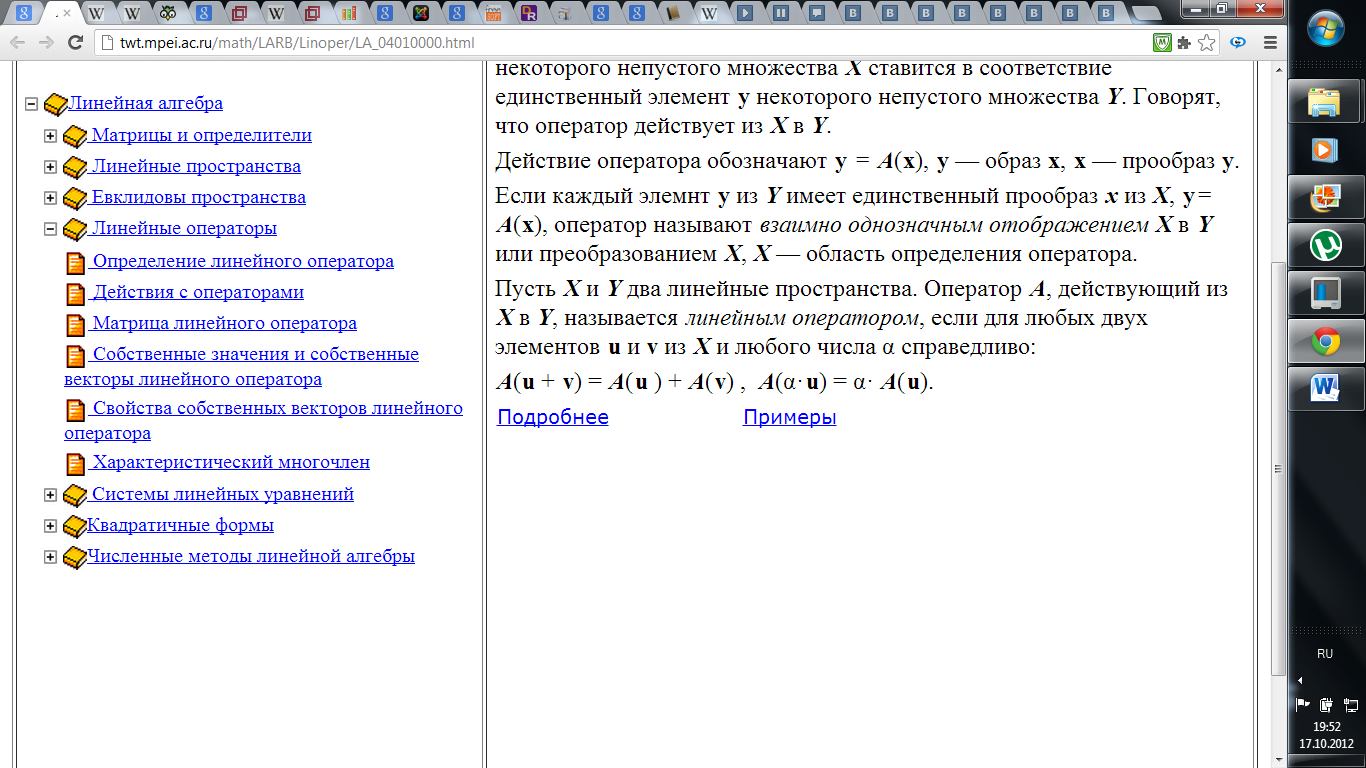Click the blue extension icon beside the star

point(1239,43)
